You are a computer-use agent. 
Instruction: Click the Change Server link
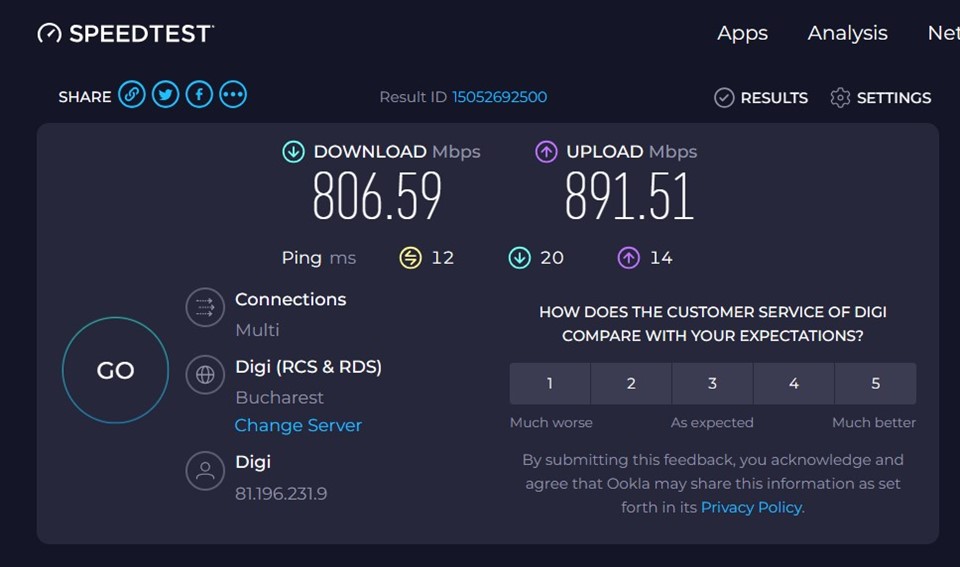298,425
